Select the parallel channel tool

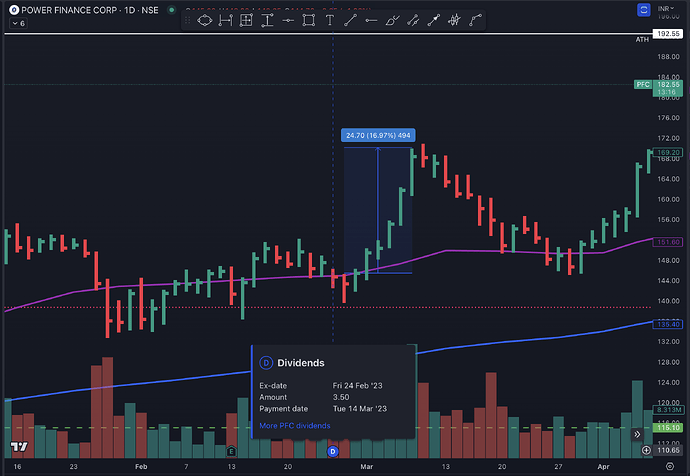coord(413,20)
